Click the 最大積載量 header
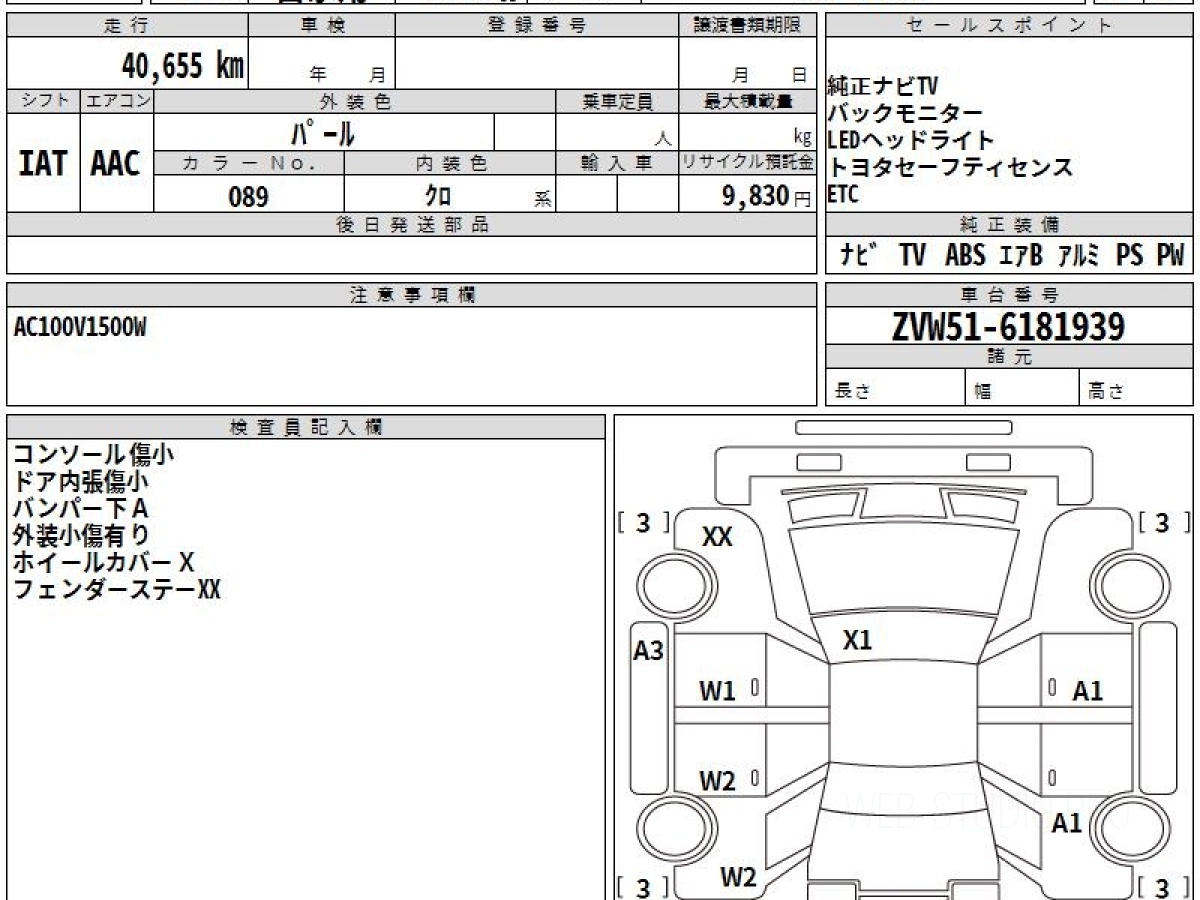 point(747,101)
